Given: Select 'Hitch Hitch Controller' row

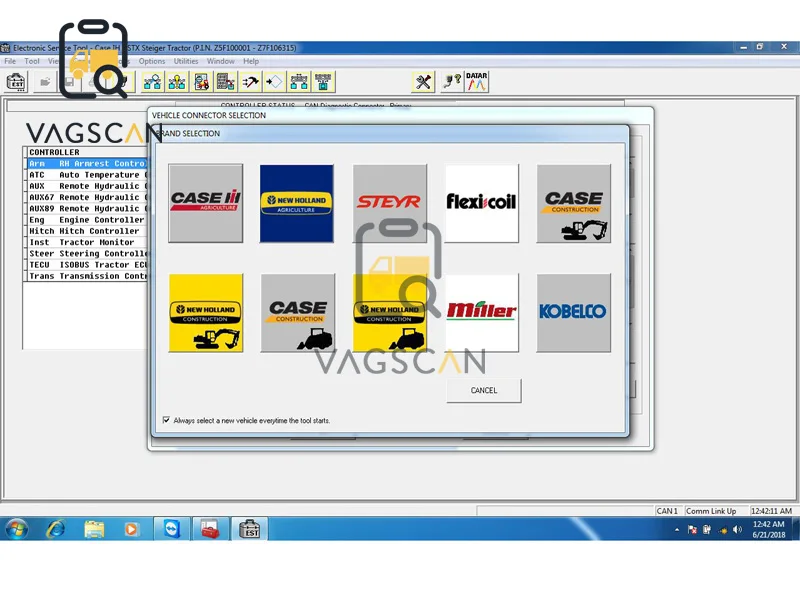Looking at the screenshot, I should click(87, 231).
